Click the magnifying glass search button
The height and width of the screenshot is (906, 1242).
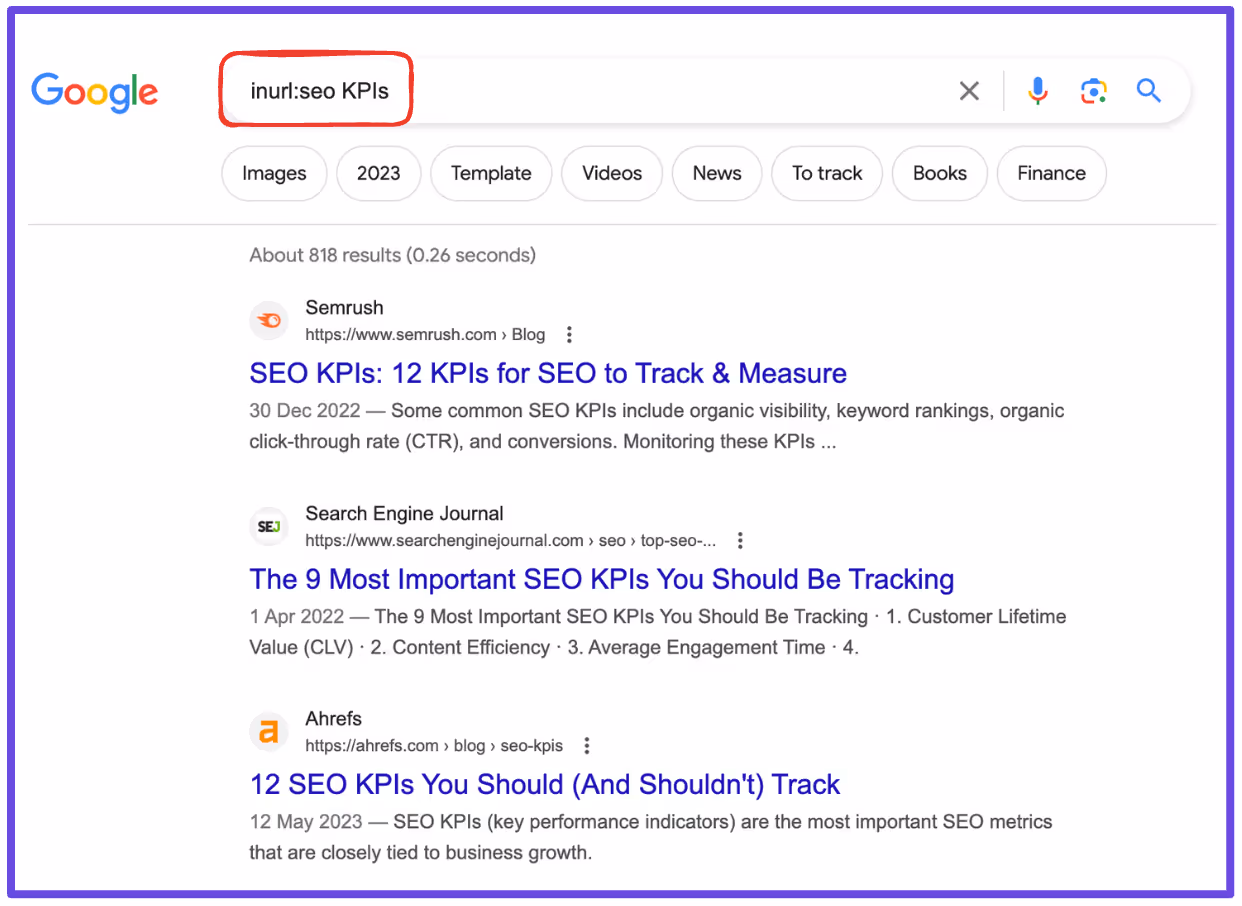(x=1149, y=91)
